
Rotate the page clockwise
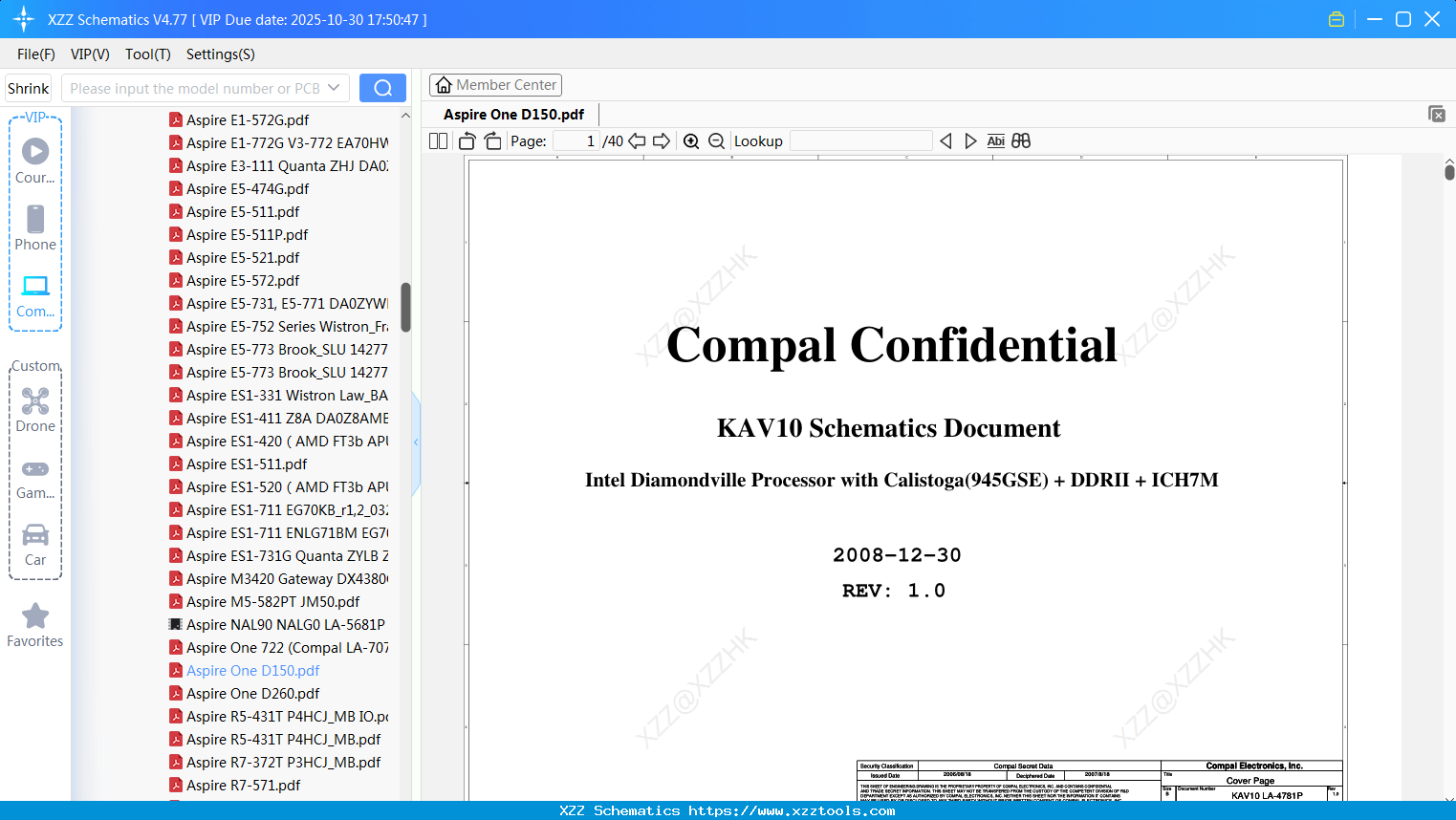point(492,141)
